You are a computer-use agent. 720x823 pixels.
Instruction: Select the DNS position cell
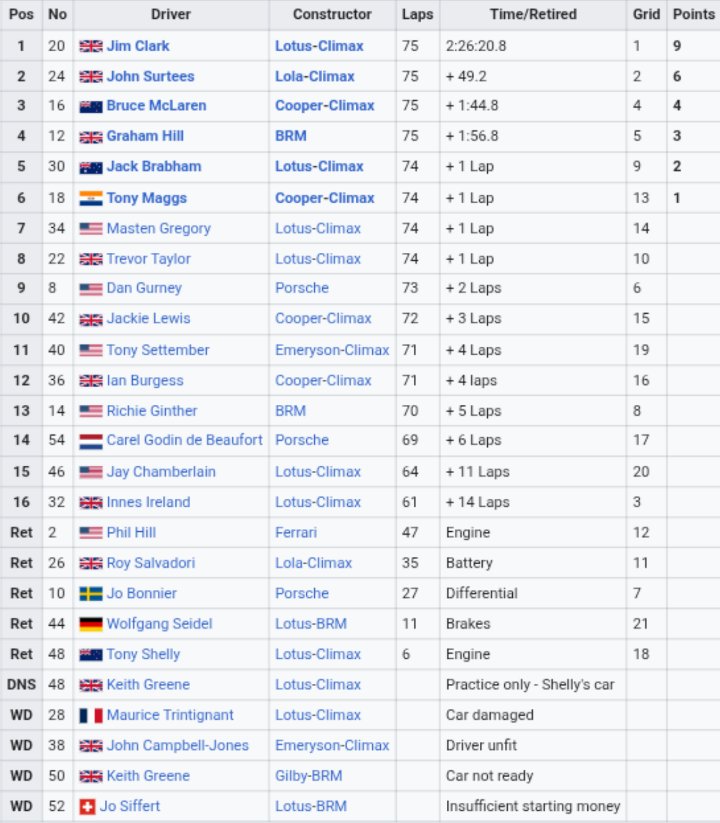(22, 685)
